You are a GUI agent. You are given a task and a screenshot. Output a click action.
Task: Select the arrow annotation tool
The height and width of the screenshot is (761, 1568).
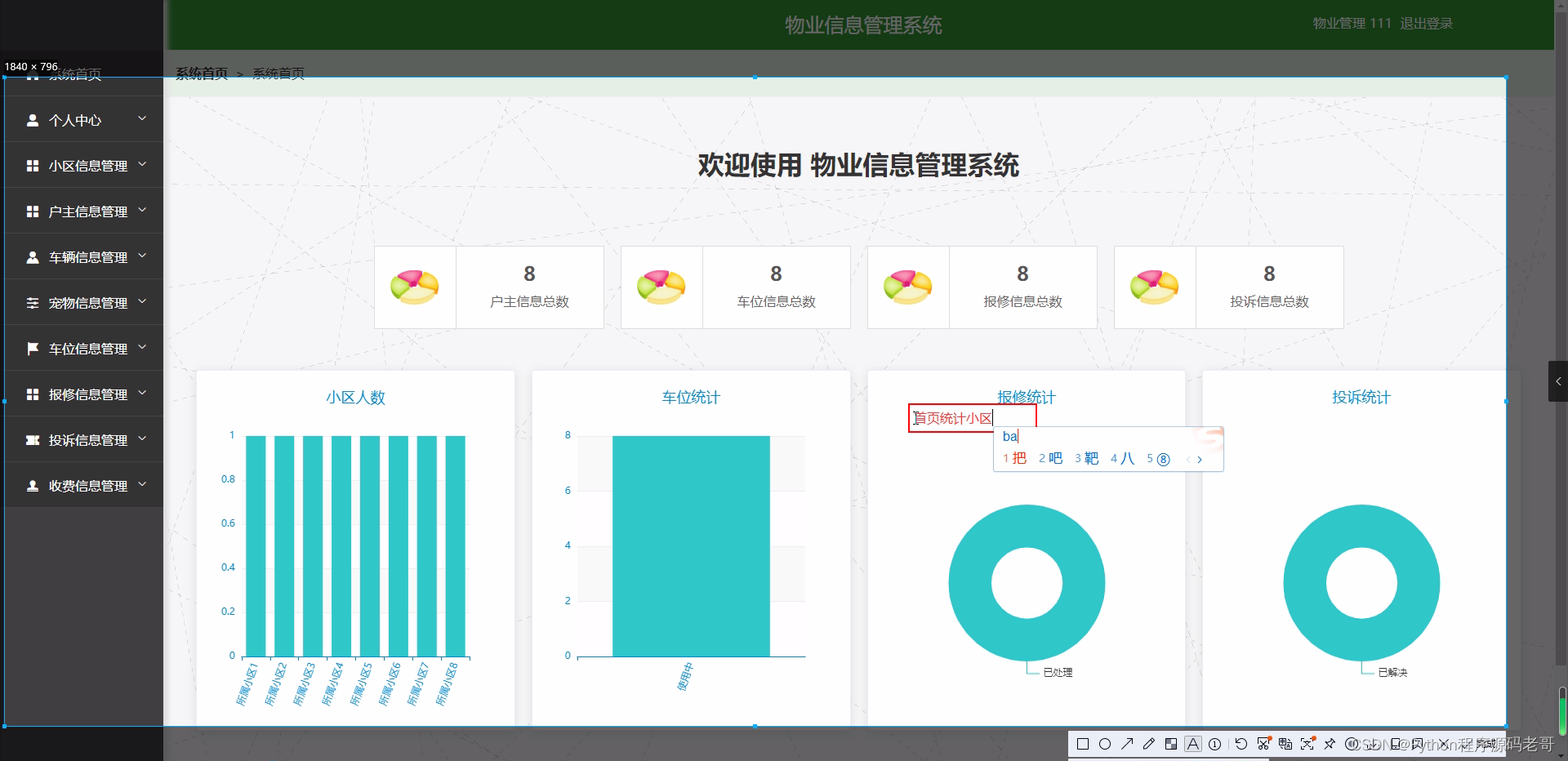pyautogui.click(x=1127, y=744)
